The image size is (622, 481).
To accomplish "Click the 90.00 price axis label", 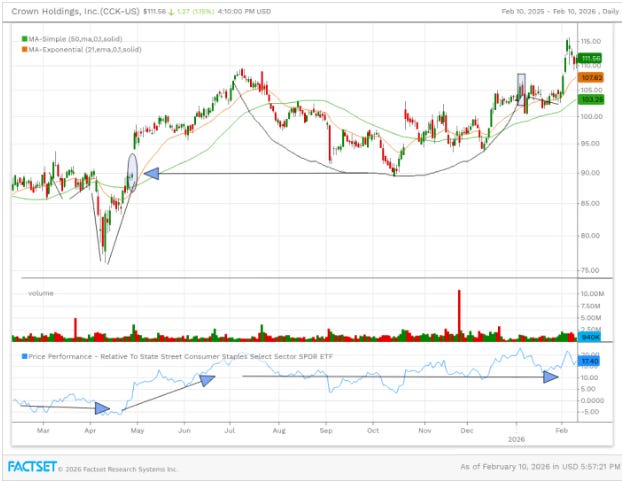I will point(590,173).
